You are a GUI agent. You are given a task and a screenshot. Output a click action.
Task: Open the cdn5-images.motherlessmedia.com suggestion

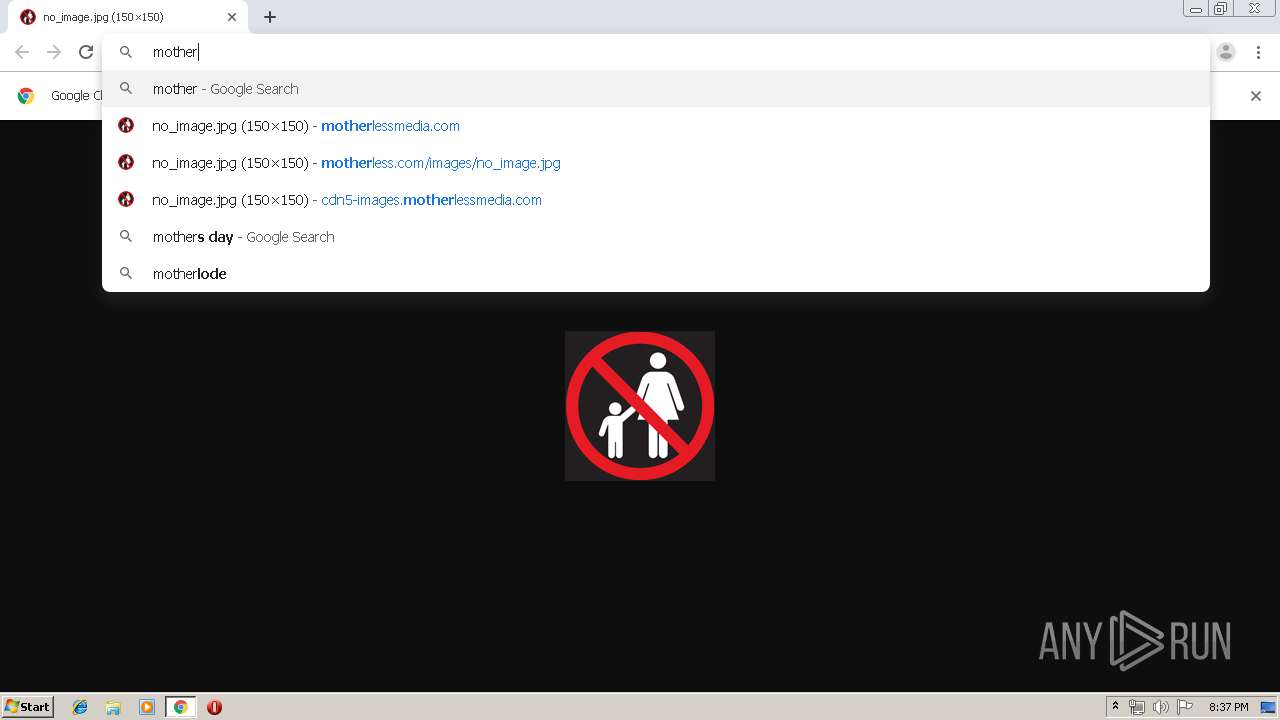click(656, 200)
